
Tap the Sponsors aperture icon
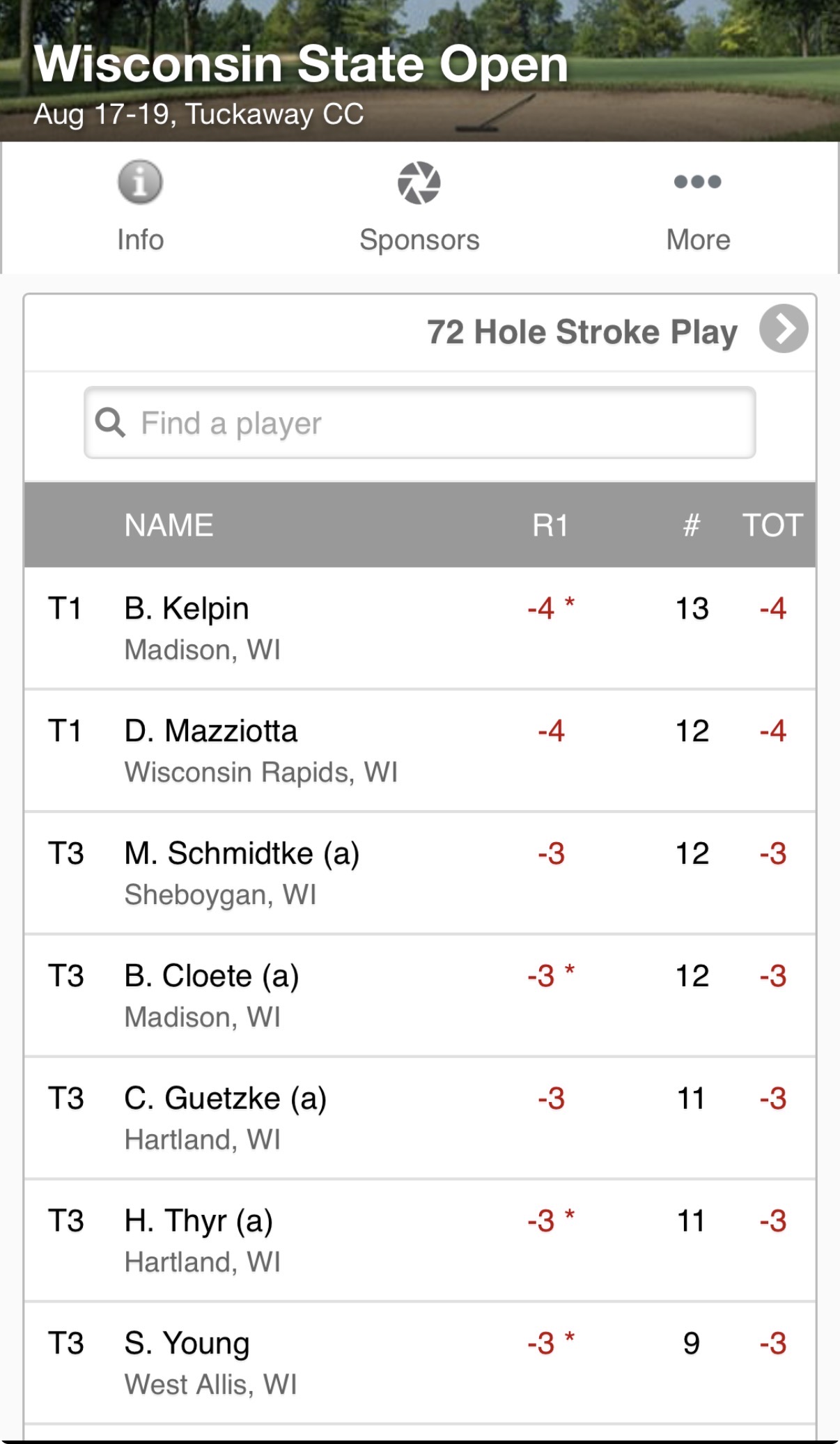(419, 183)
